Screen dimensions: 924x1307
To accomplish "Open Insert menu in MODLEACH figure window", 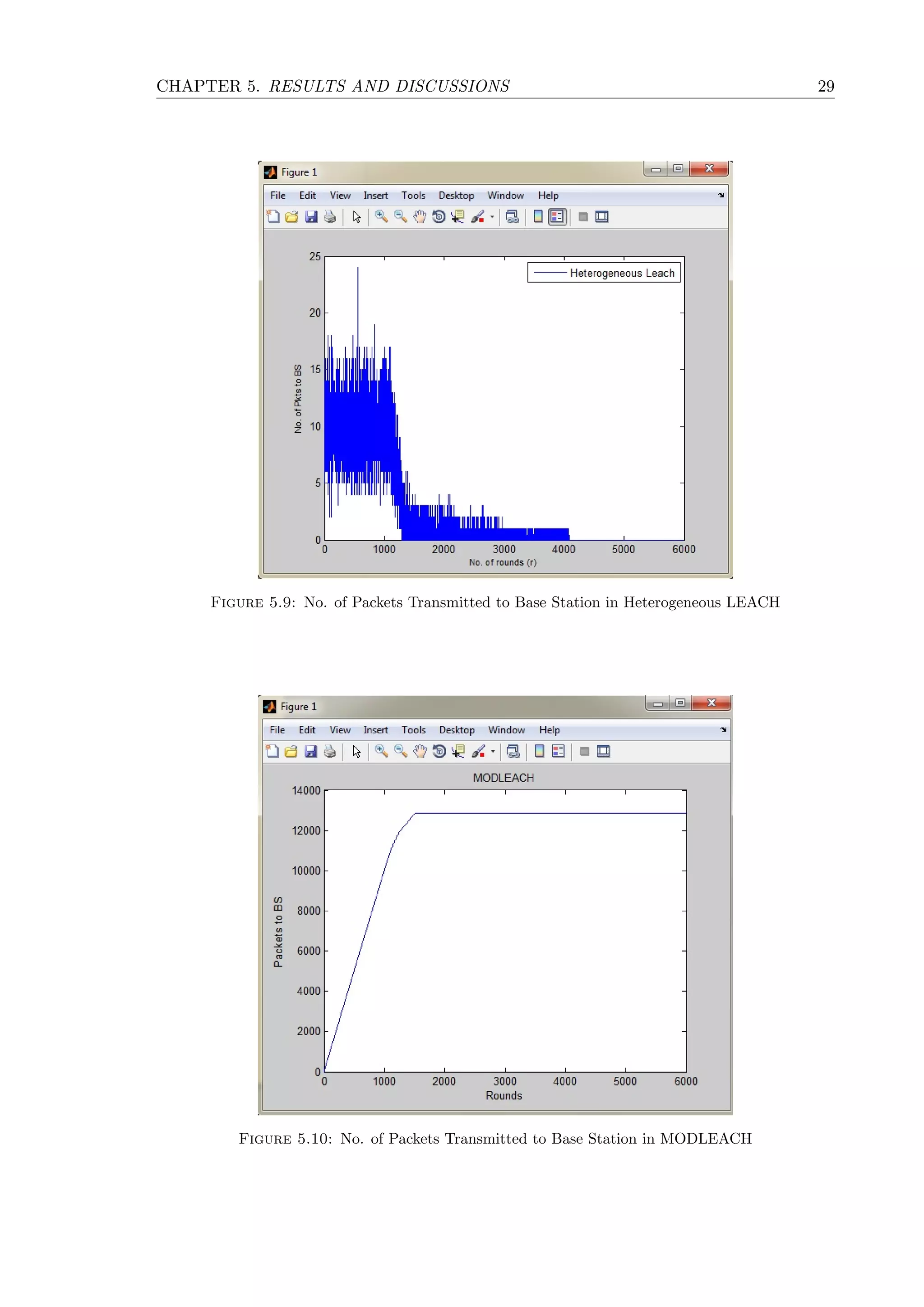I will 375,730.
